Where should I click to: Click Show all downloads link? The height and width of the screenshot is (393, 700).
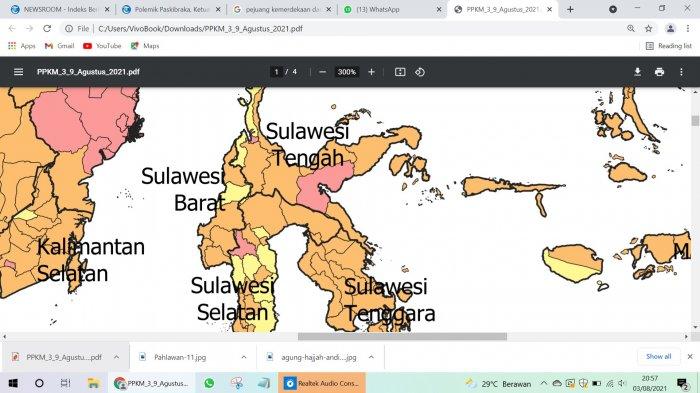[658, 356]
